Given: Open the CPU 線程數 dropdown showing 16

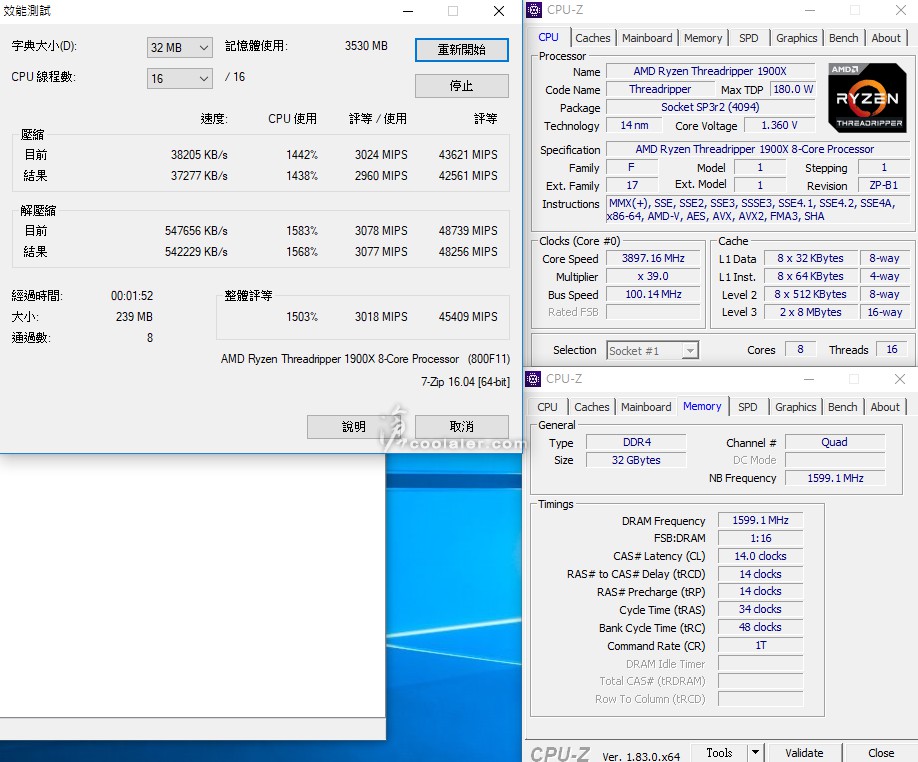Looking at the screenshot, I should point(179,78).
